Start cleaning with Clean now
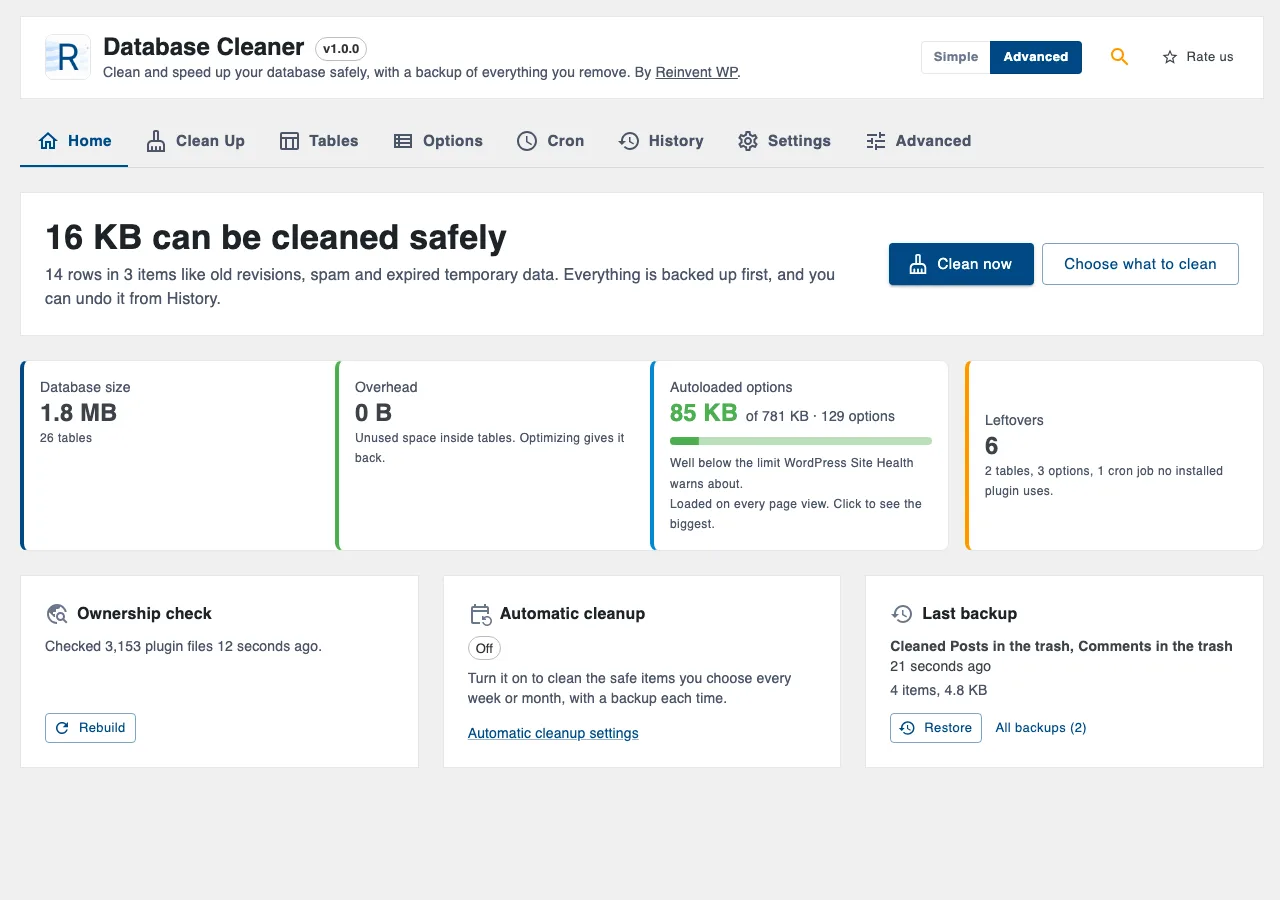The image size is (1280, 900). pyautogui.click(x=961, y=264)
